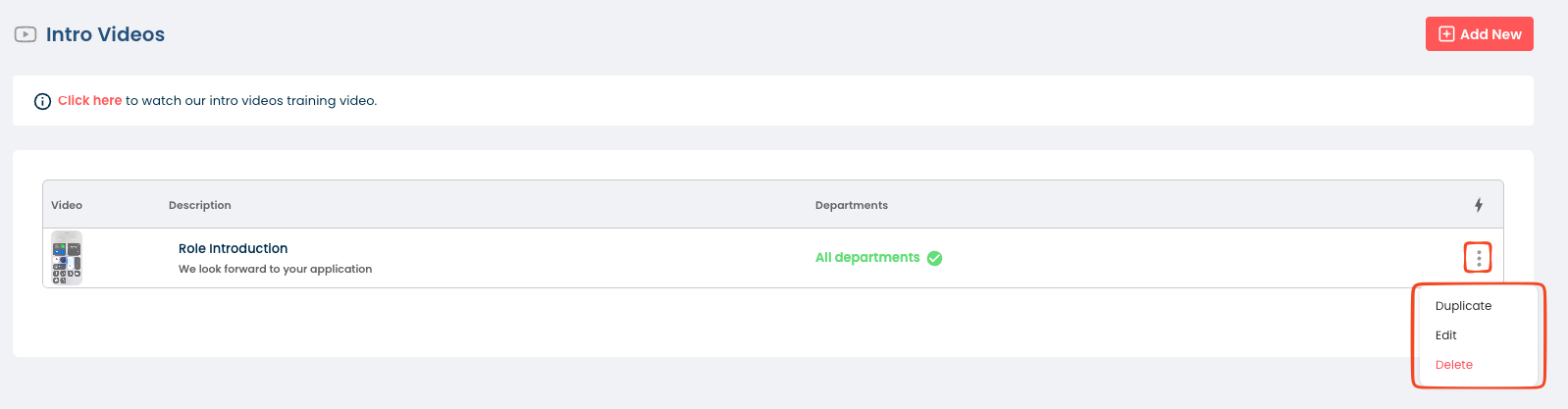This screenshot has height=409, width=1568.
Task: Click the intro videos training info banner
Action: (785, 100)
